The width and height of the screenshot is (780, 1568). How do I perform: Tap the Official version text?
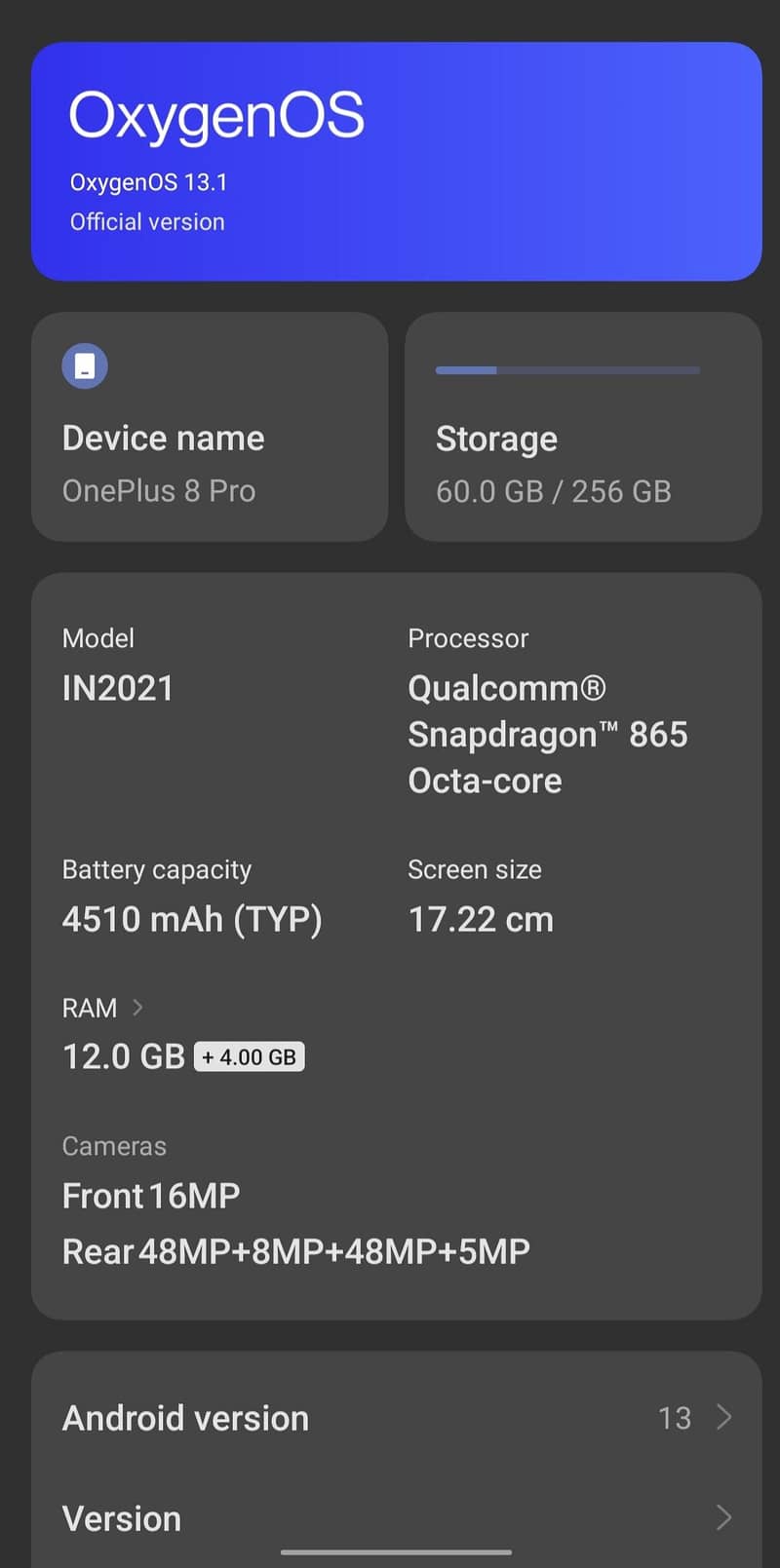(x=147, y=221)
